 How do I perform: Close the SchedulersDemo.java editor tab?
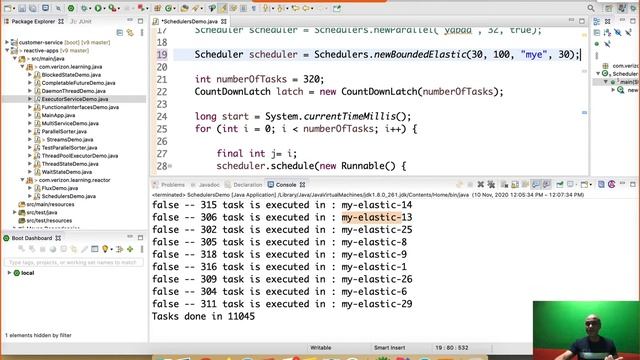pyautogui.click(x=224, y=21)
